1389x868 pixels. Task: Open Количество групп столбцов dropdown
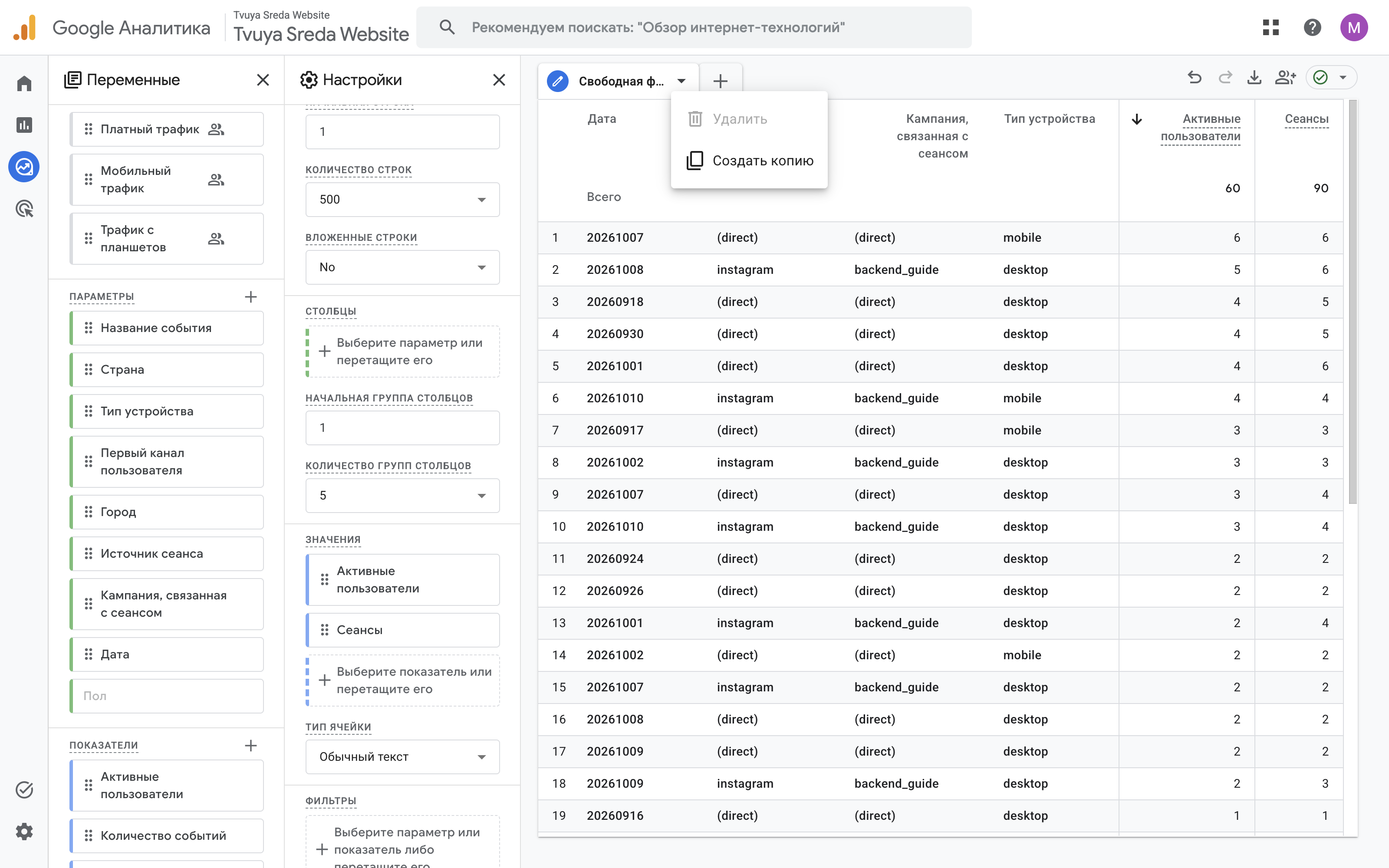coord(402,496)
